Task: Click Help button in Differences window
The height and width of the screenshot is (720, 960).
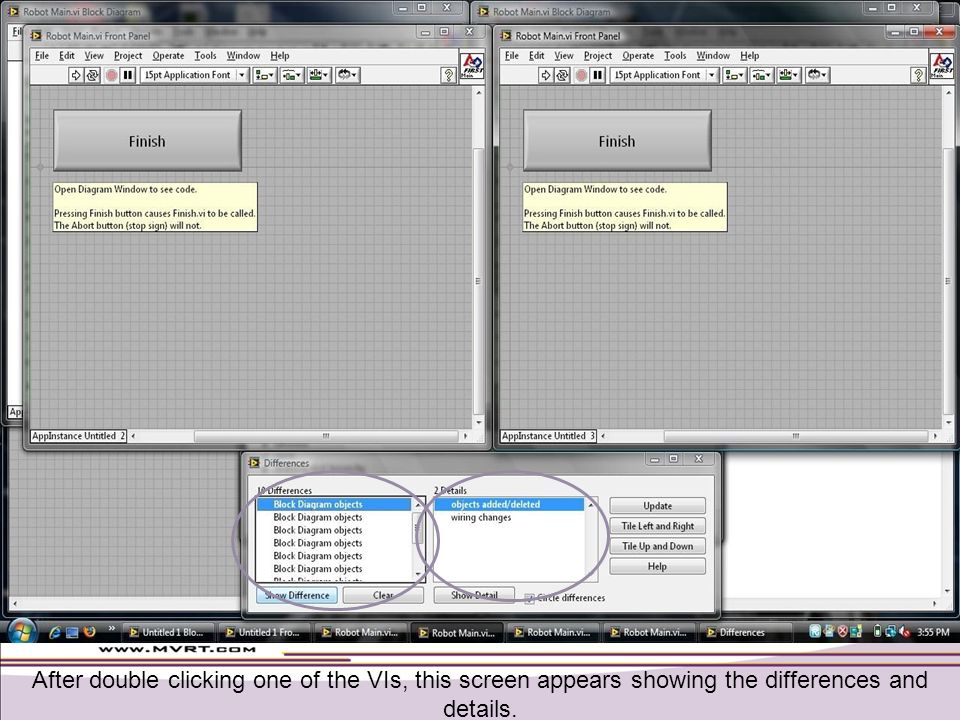Action: point(658,566)
